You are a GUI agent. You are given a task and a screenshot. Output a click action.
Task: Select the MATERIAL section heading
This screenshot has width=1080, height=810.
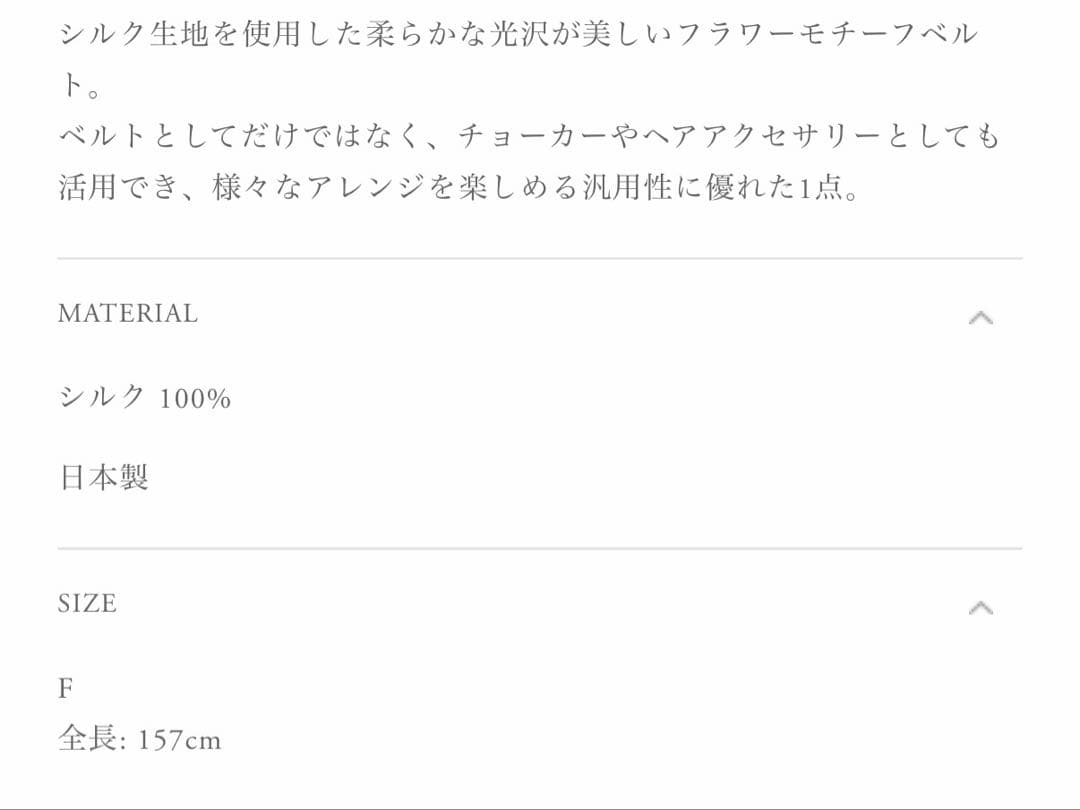pos(128,314)
